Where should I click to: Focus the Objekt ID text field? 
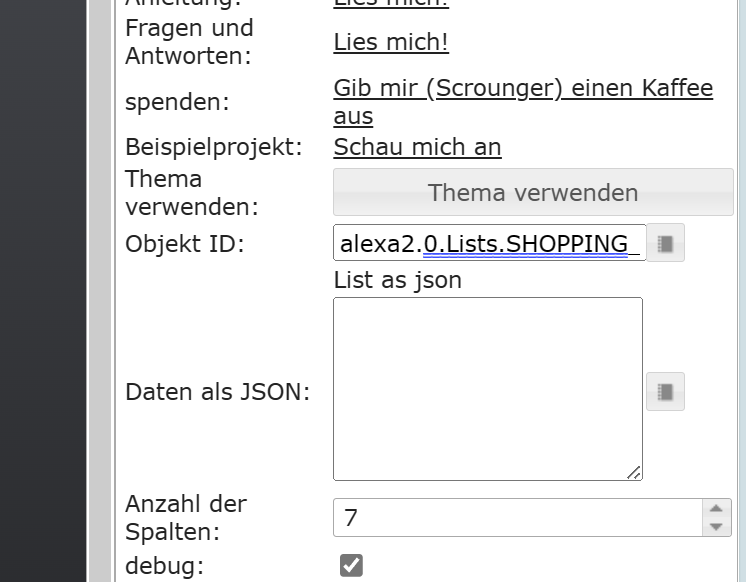point(490,243)
